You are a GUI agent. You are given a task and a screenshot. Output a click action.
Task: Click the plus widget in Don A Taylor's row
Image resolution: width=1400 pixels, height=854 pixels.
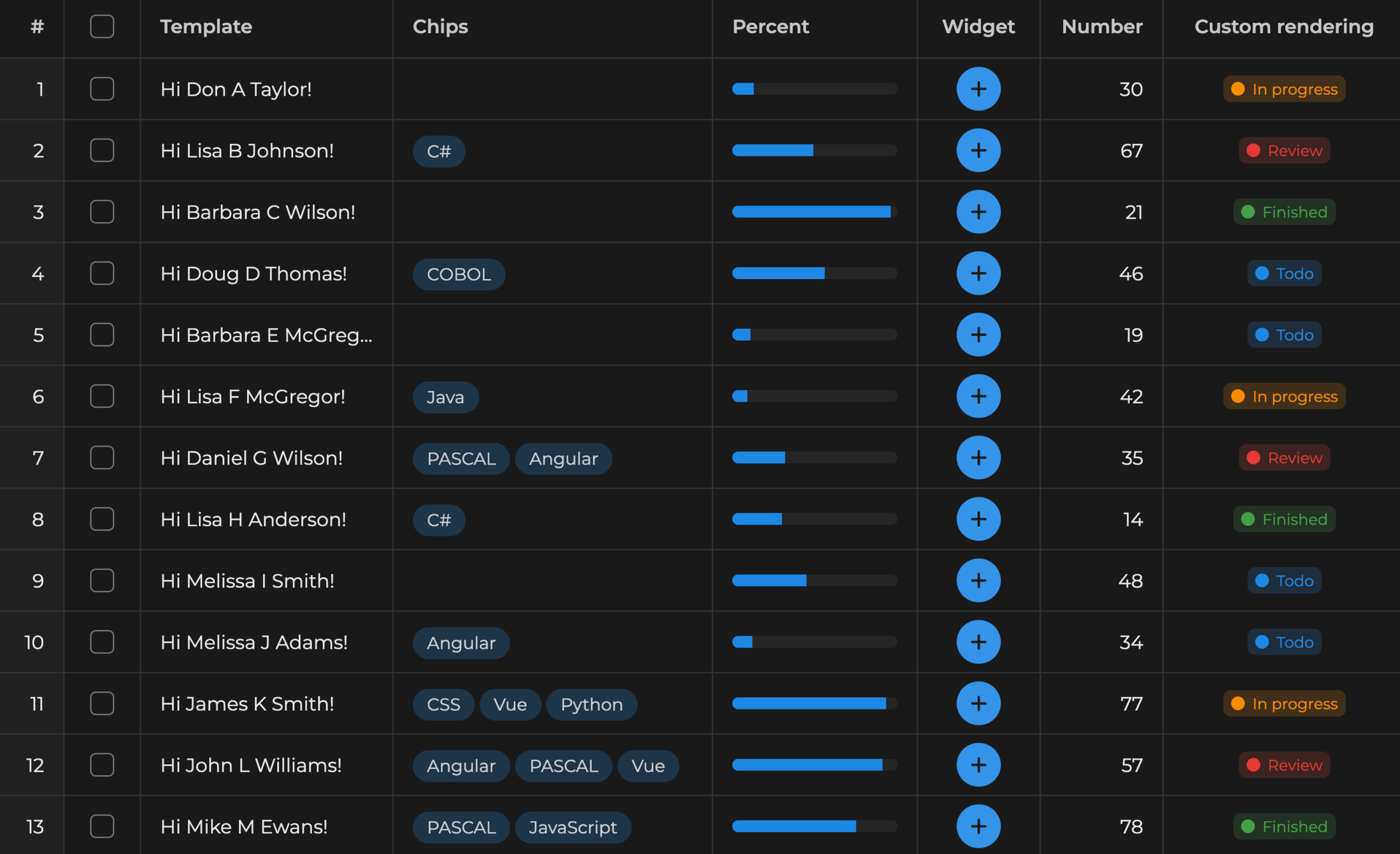[x=978, y=89]
